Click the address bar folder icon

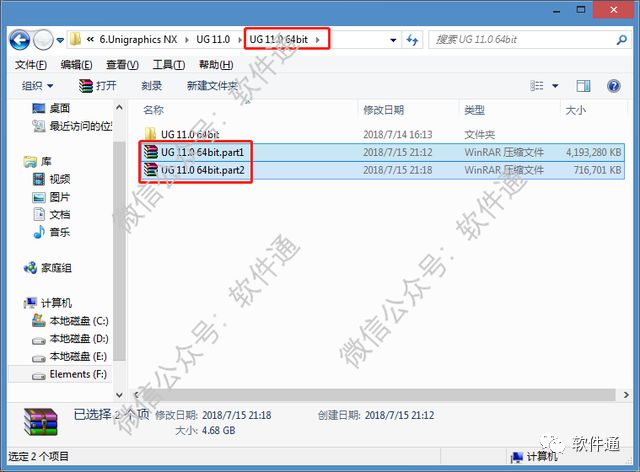[x=75, y=40]
